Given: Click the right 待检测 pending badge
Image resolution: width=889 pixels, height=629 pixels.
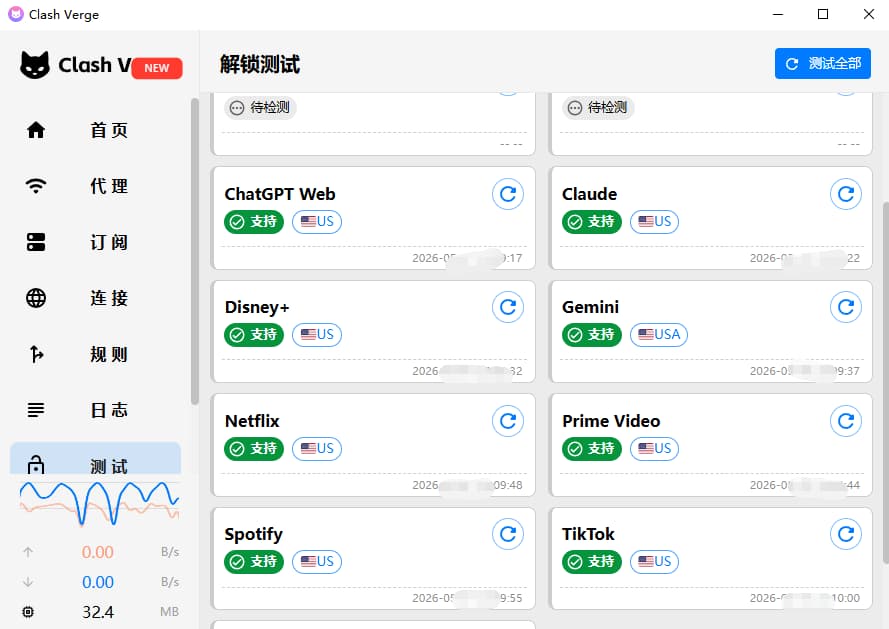Looking at the screenshot, I should point(598,107).
